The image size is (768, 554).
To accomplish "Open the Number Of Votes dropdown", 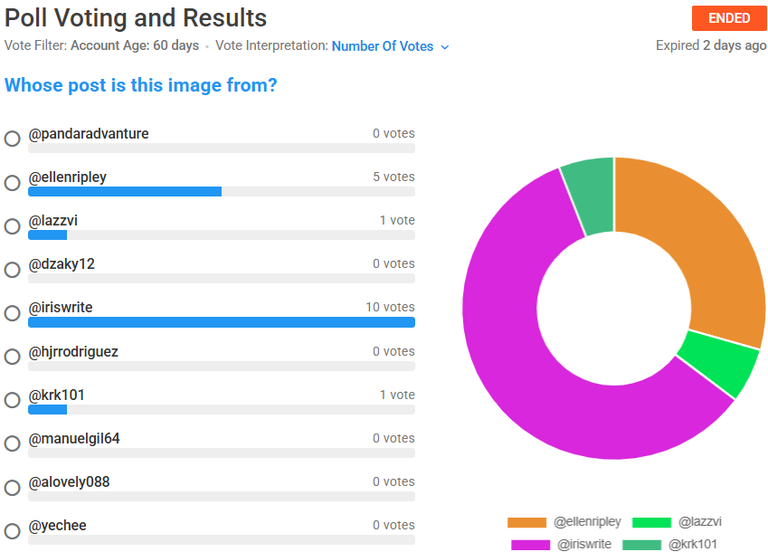I will click(x=383, y=46).
